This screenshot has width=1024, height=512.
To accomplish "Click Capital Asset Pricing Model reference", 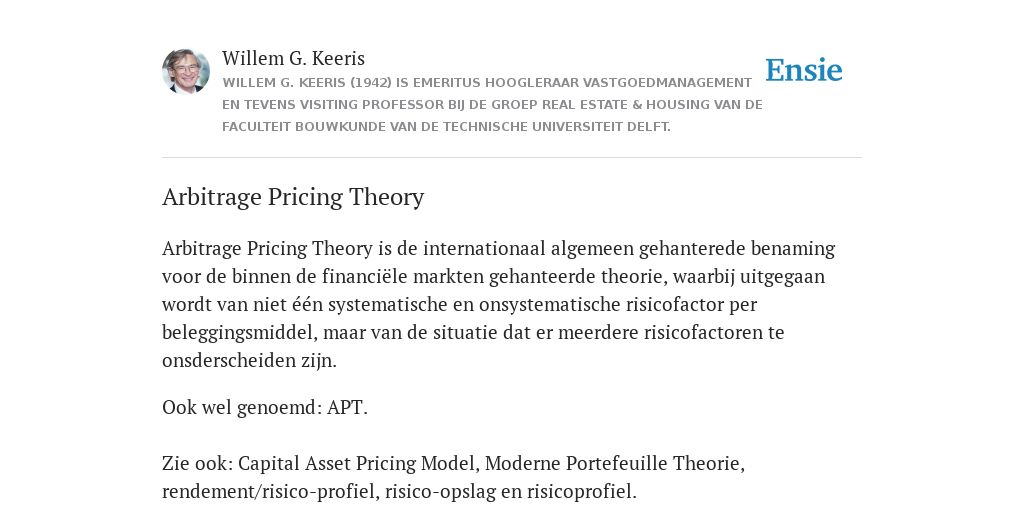I will coord(359,463).
